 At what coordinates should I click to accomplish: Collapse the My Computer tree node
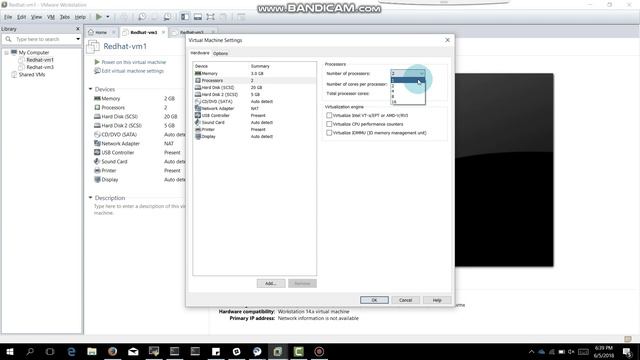(6, 53)
